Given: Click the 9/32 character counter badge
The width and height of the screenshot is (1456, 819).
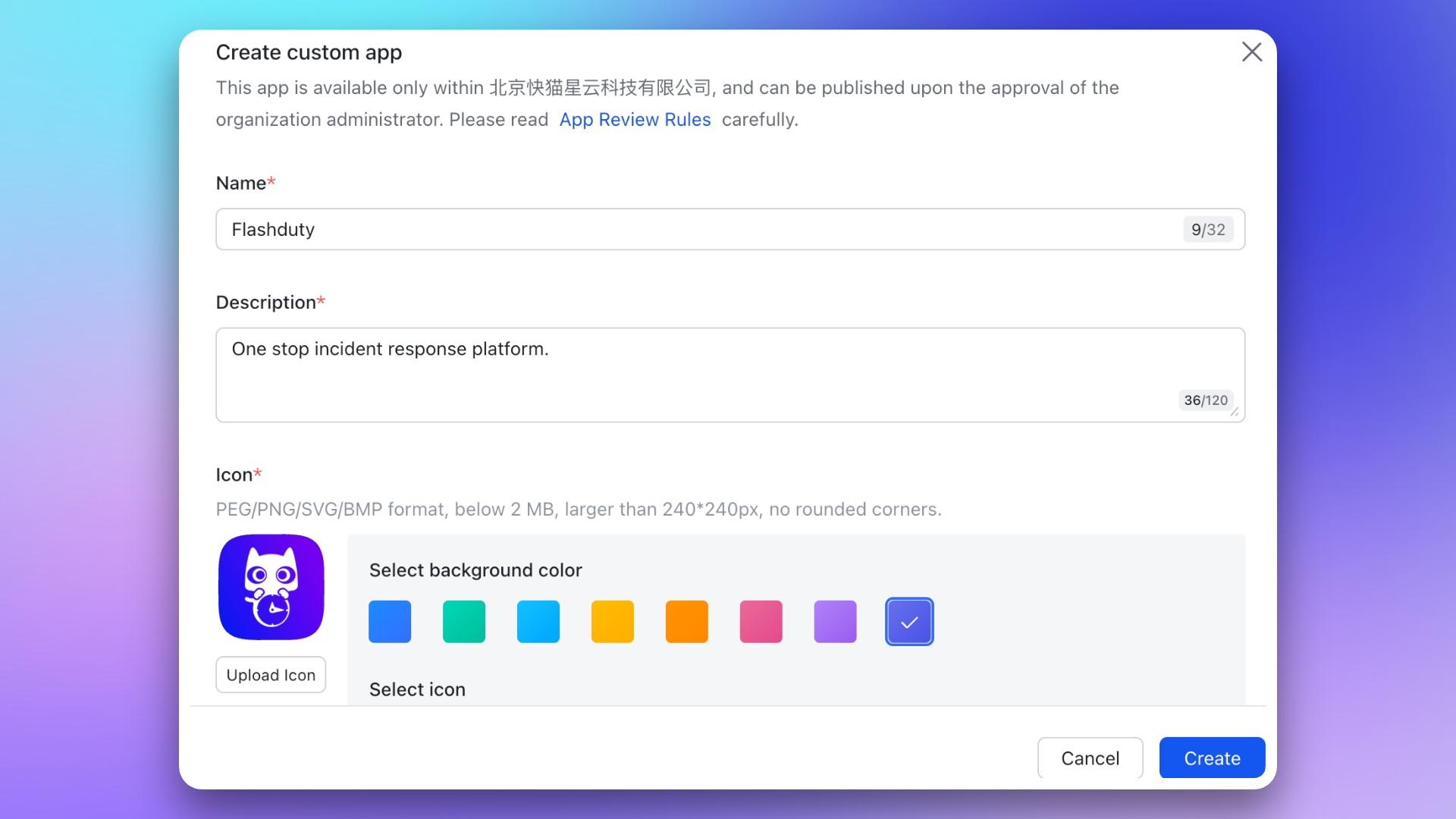Looking at the screenshot, I should pyautogui.click(x=1208, y=229).
